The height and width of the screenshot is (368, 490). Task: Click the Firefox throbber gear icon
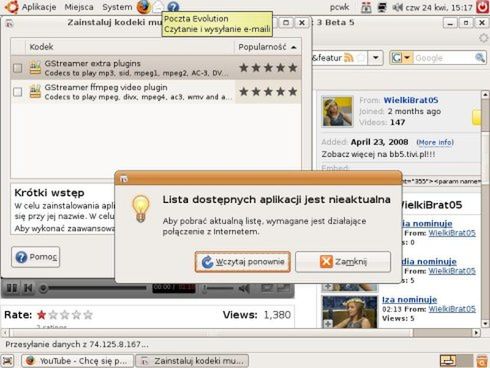pyautogui.click(x=483, y=38)
